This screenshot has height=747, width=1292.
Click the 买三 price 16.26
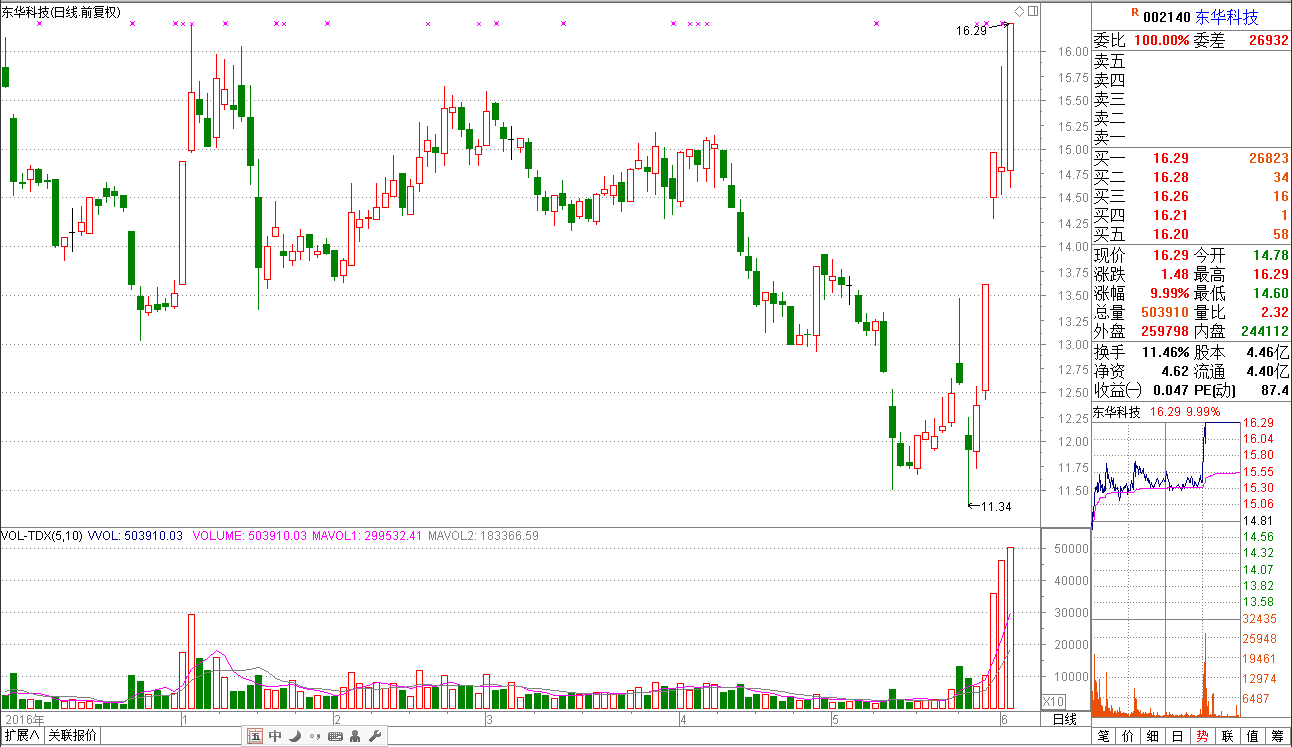pyautogui.click(x=1169, y=196)
